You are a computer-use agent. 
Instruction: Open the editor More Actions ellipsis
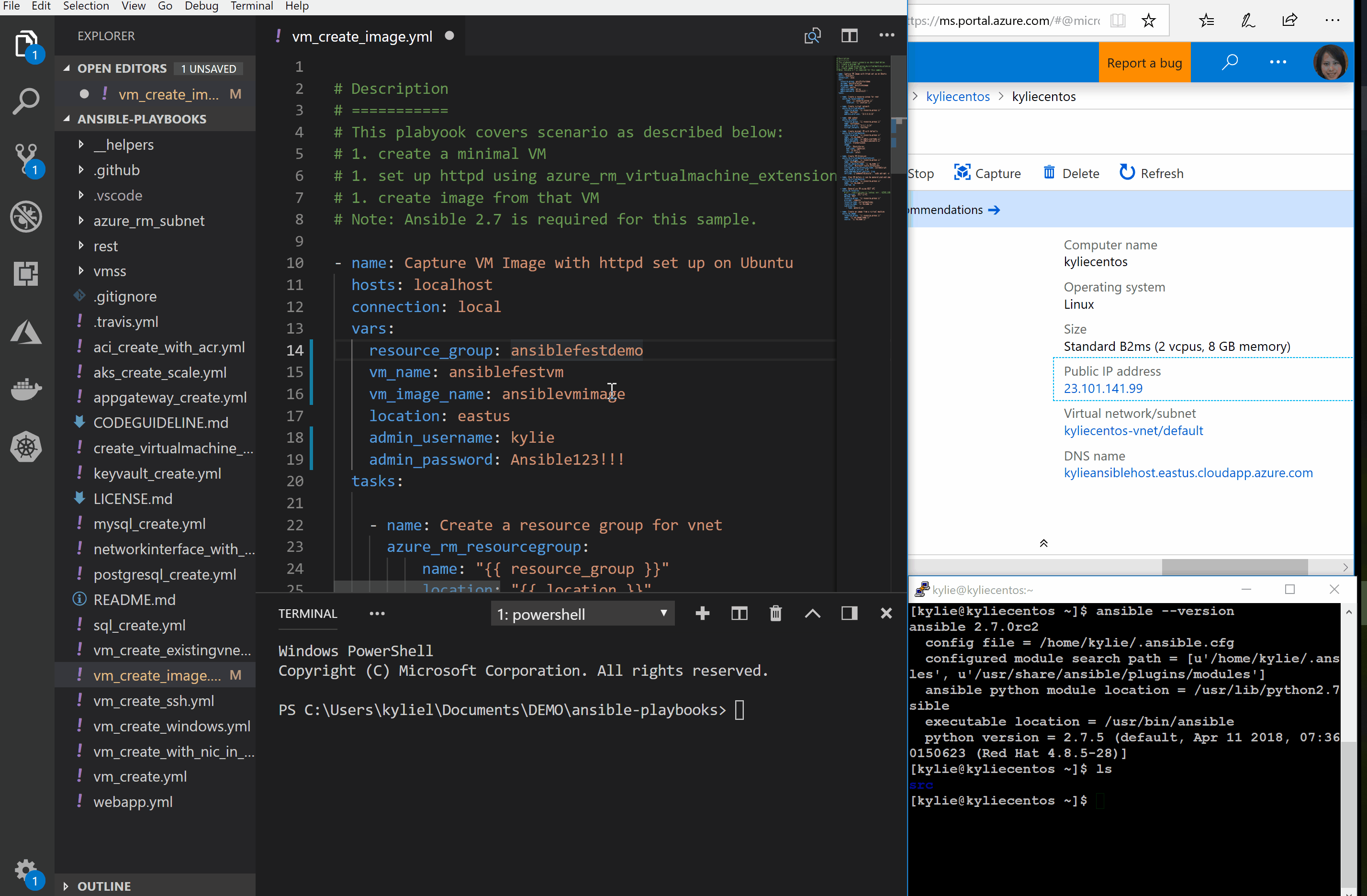pos(886,35)
